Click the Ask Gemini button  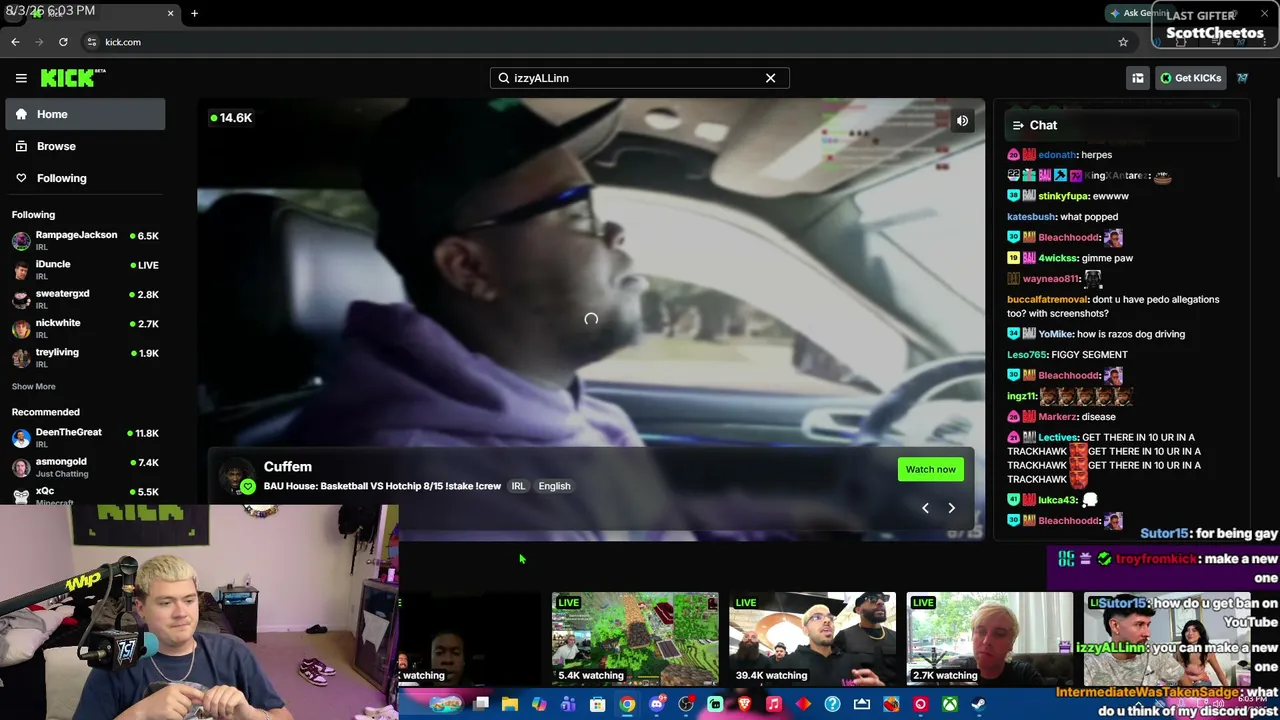pos(1138,13)
